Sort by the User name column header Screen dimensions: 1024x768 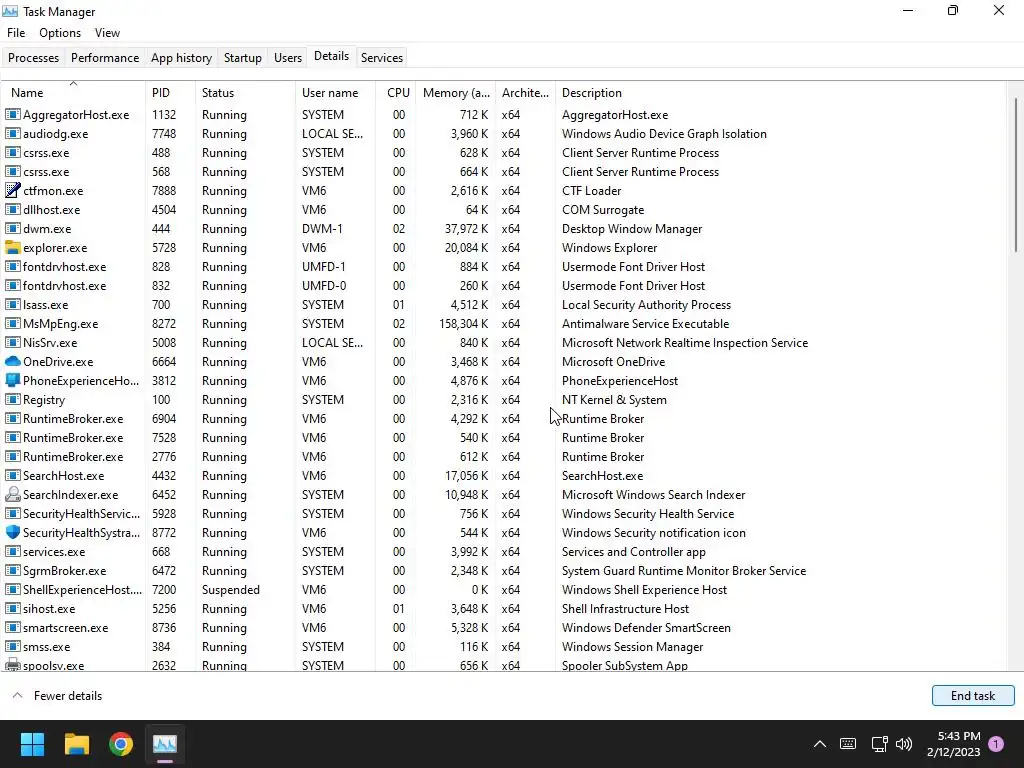(x=335, y=93)
